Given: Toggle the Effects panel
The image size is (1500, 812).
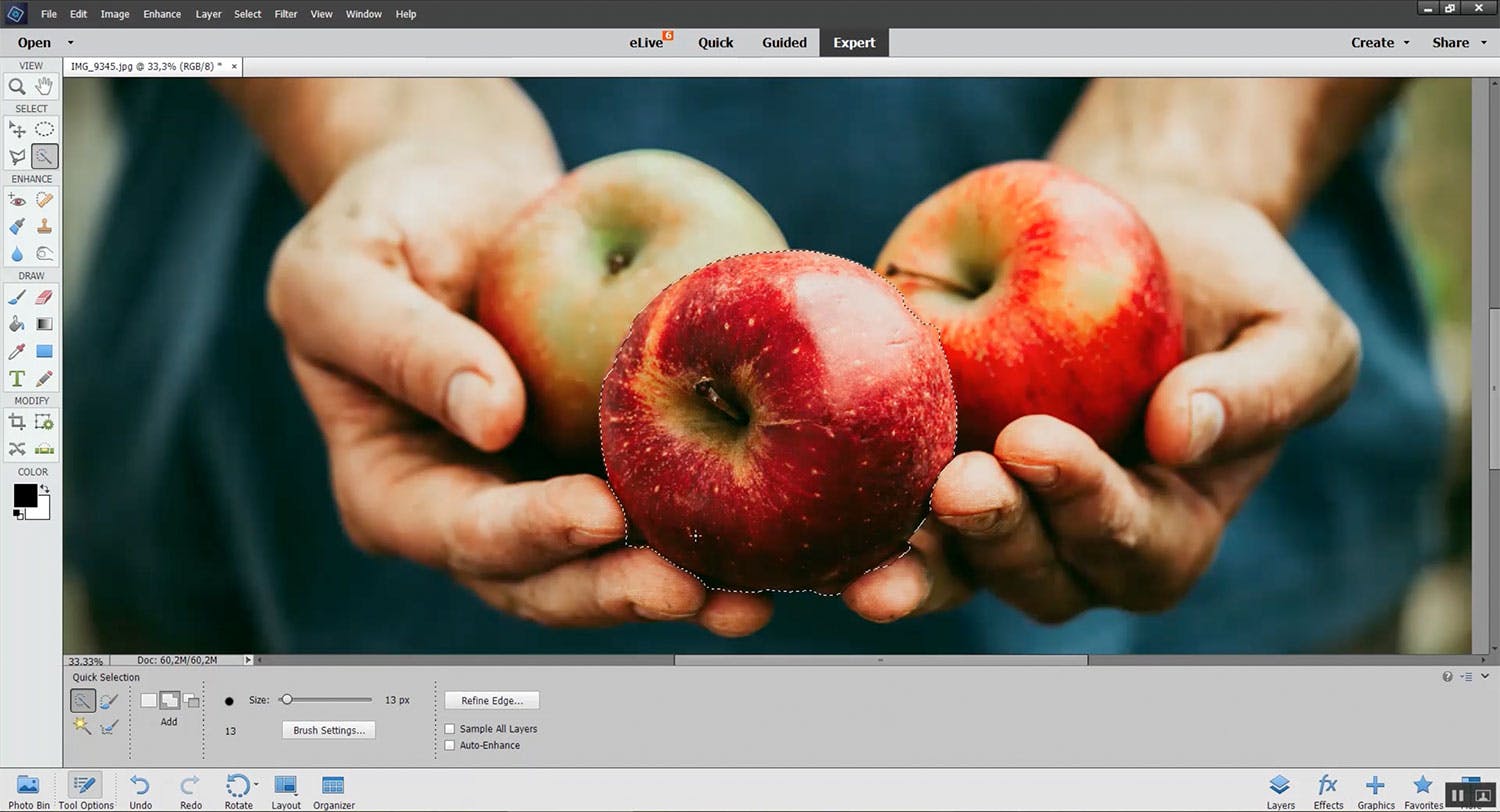Looking at the screenshot, I should coord(1328,790).
